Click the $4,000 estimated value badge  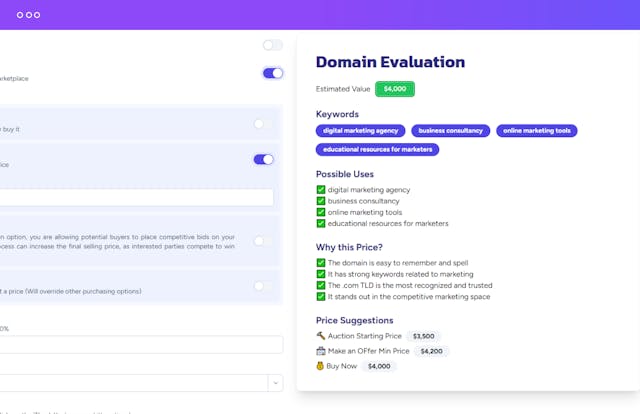394,89
